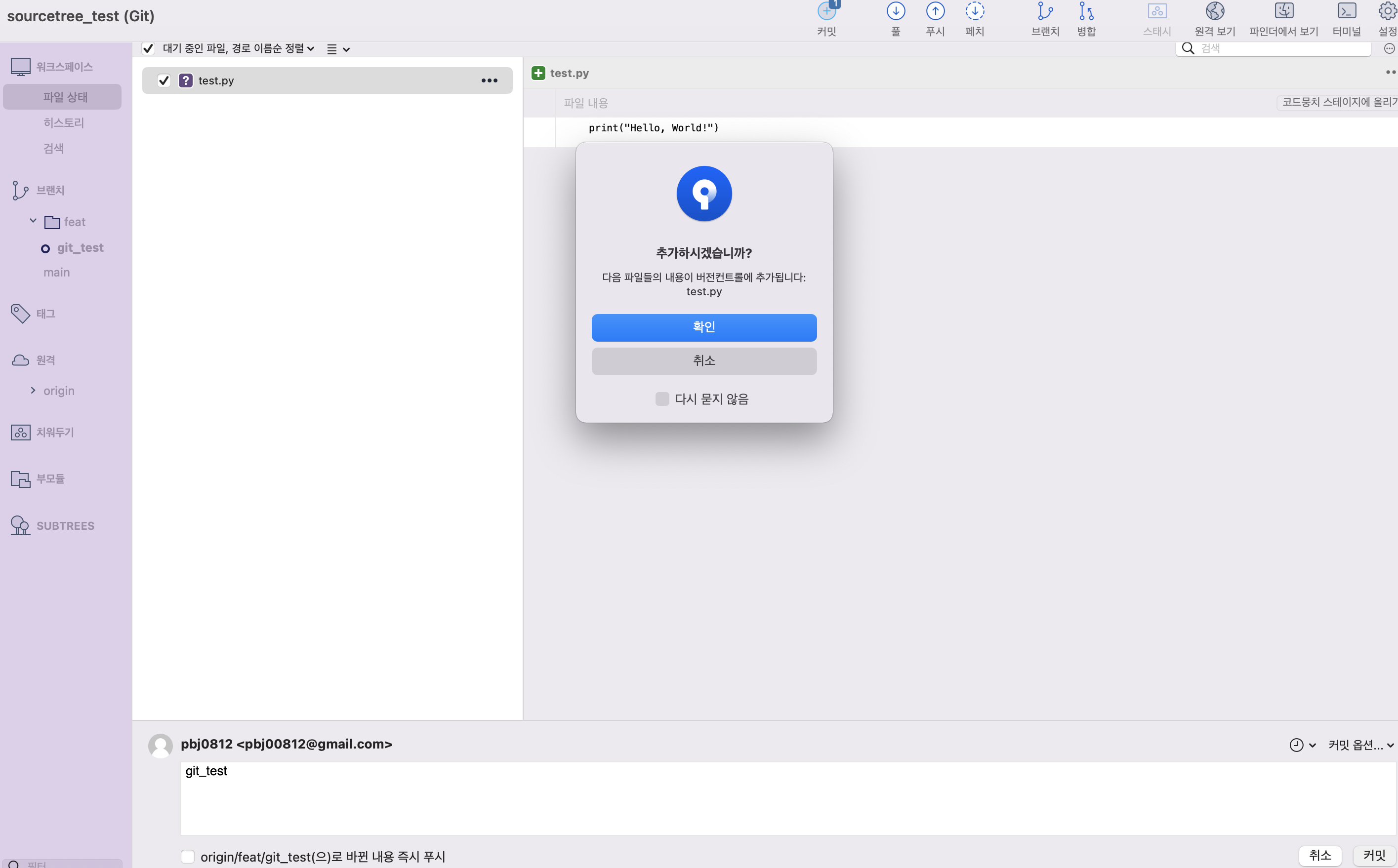This screenshot has width=1398, height=868.
Task: Select 히스토리 in the workspace sidebar
Action: 64,123
